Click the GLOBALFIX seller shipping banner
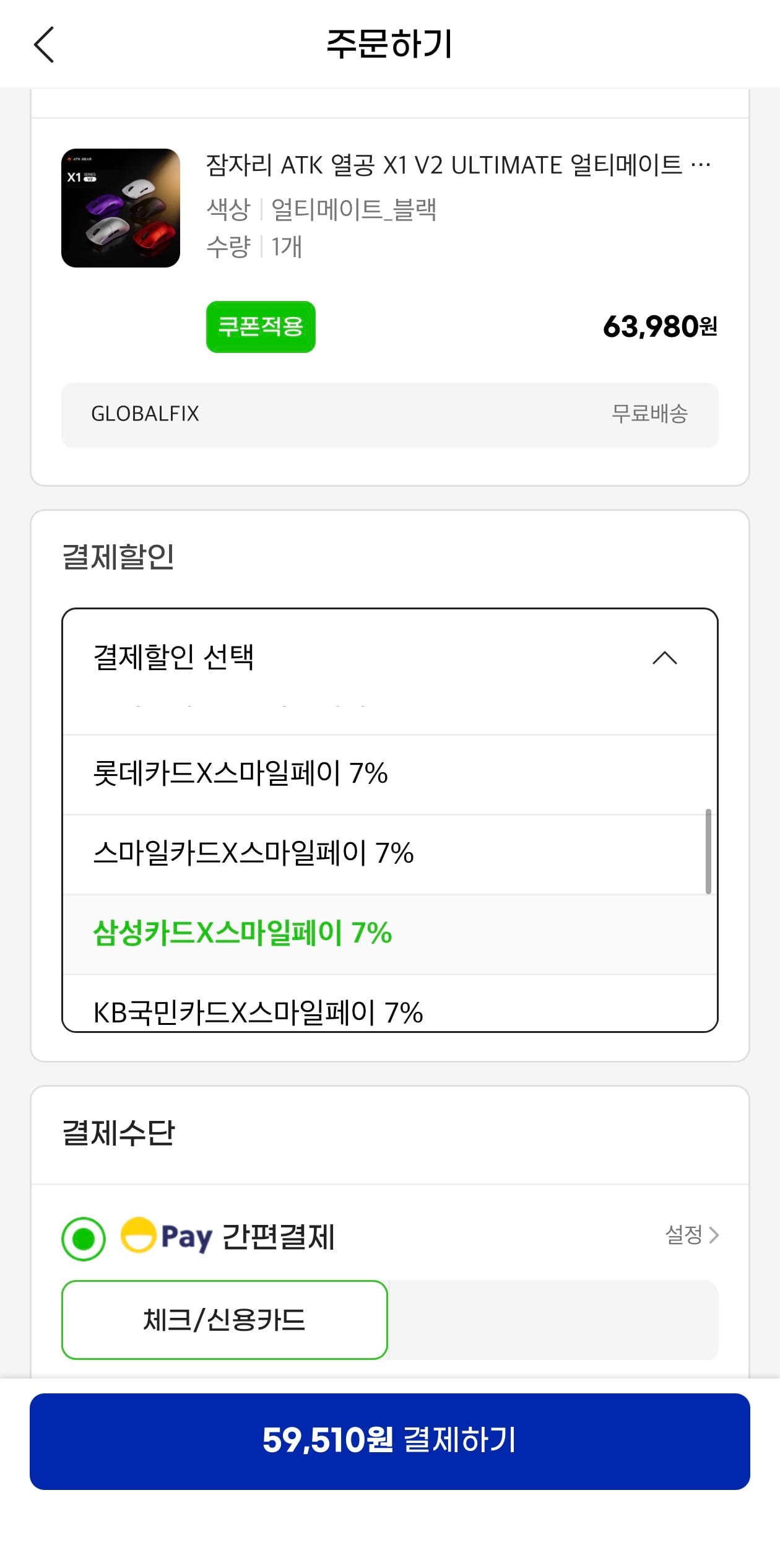Screen dimensions: 780x1568 click(390, 414)
